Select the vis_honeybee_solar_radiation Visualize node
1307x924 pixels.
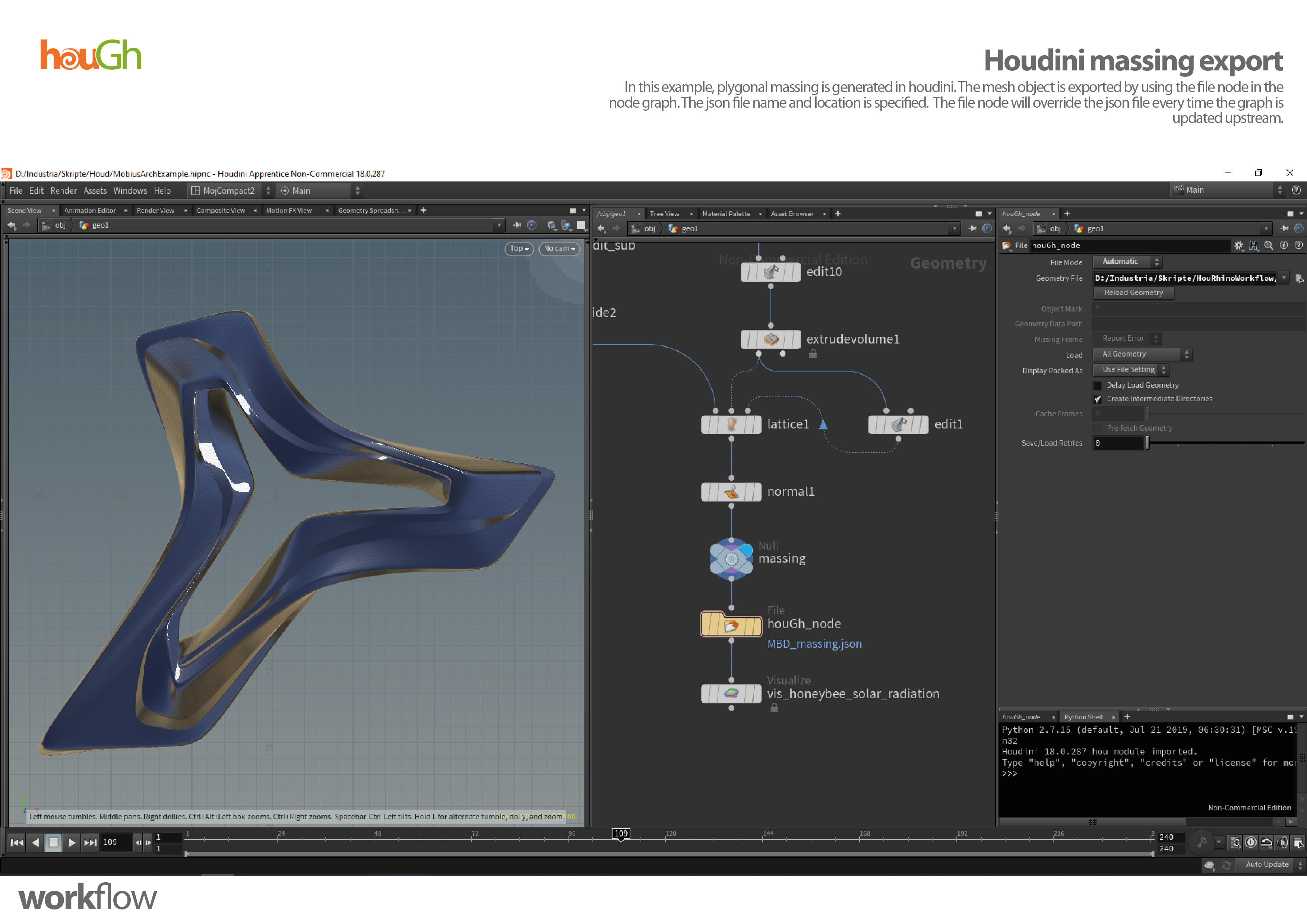(x=731, y=694)
